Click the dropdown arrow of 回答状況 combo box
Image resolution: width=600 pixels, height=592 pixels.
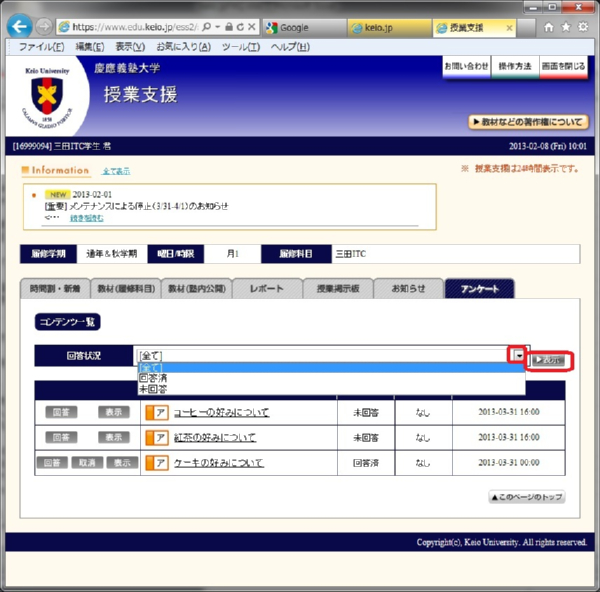[517, 355]
